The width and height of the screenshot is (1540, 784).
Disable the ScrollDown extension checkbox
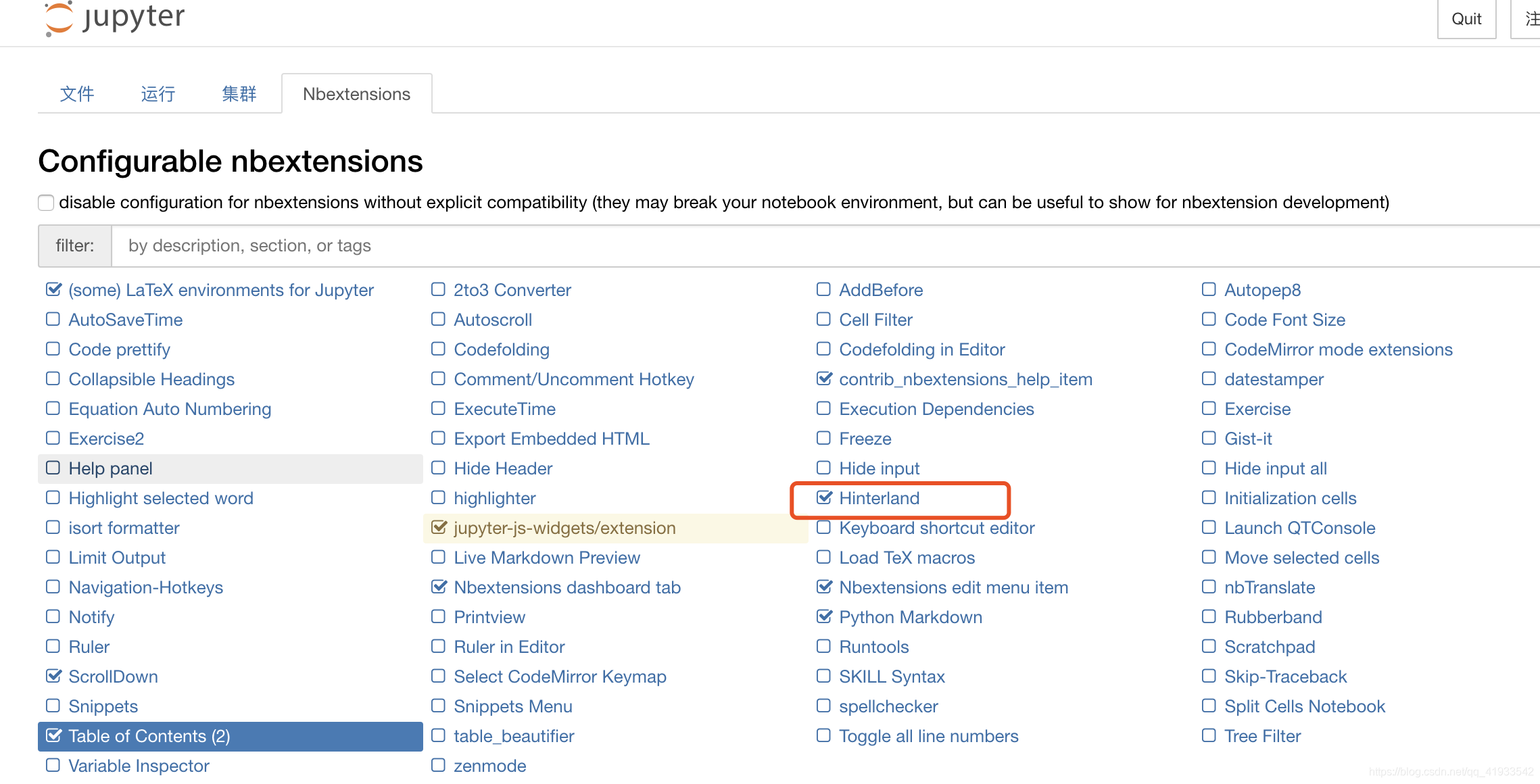(x=53, y=677)
